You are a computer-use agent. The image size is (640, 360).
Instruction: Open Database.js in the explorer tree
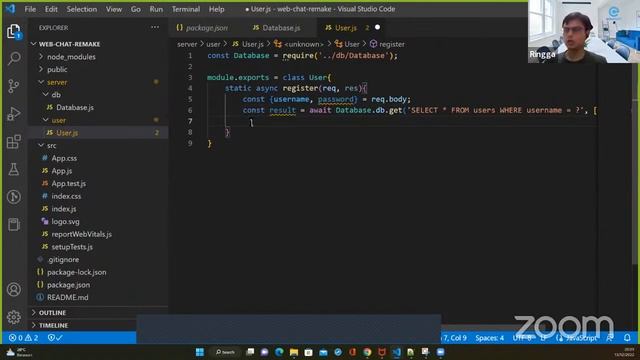click(98, 107)
